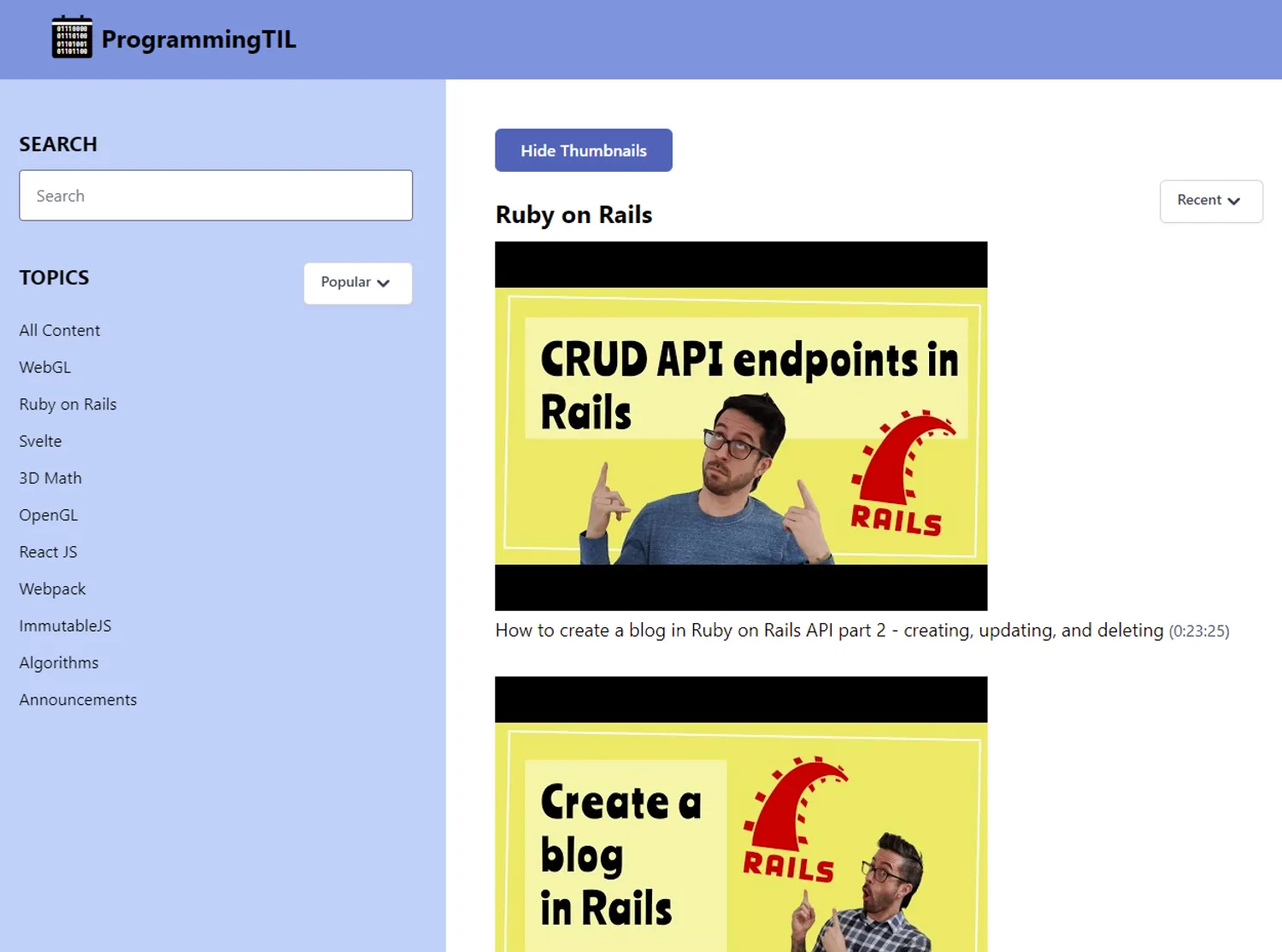Select the All Content topic

60,331
